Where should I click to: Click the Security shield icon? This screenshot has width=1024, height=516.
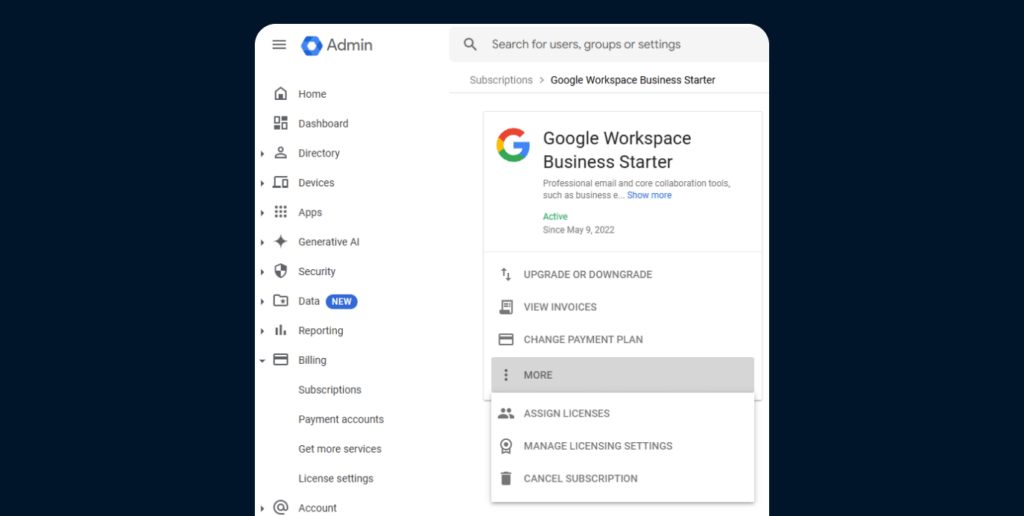point(281,271)
